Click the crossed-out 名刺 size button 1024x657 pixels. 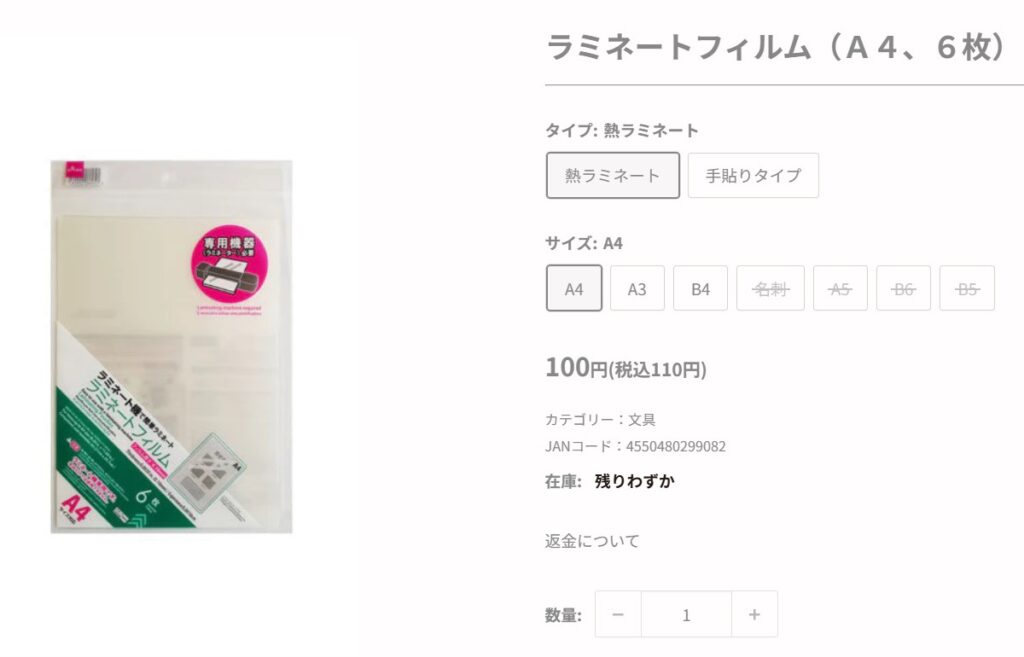click(770, 288)
